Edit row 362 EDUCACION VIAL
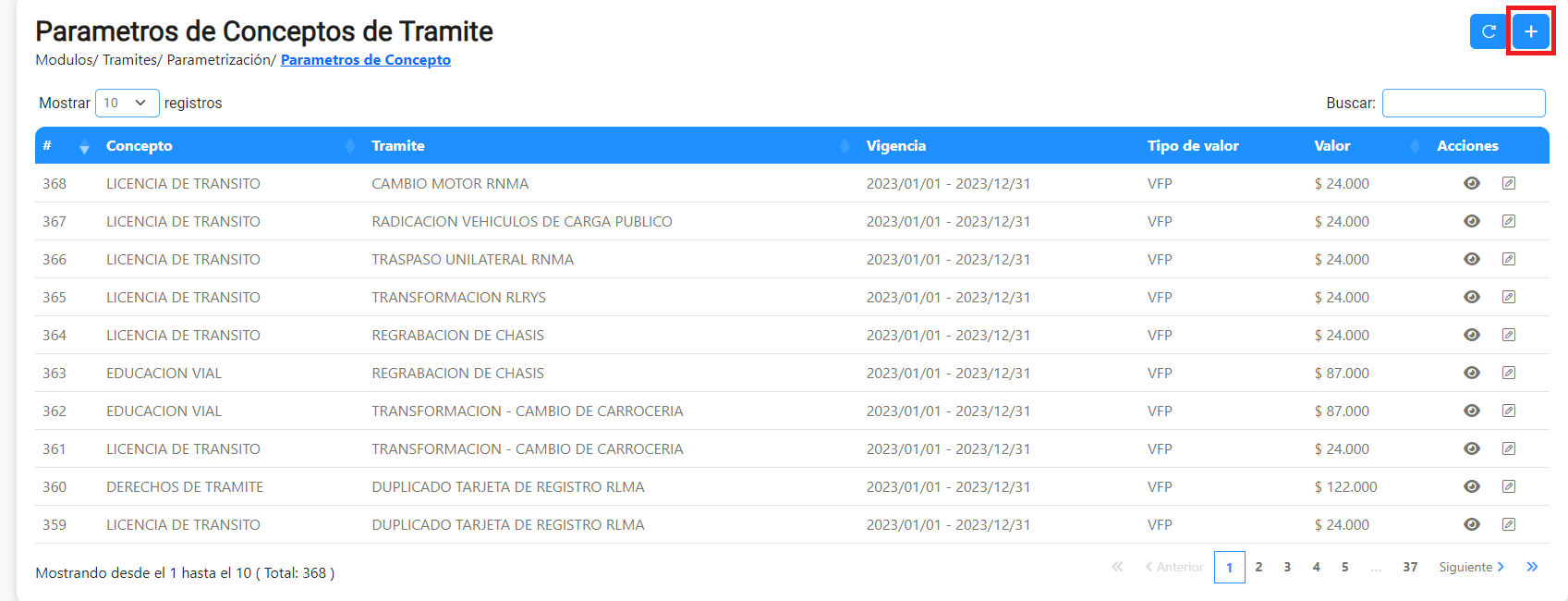This screenshot has height=601, width=1568. coord(1509,411)
